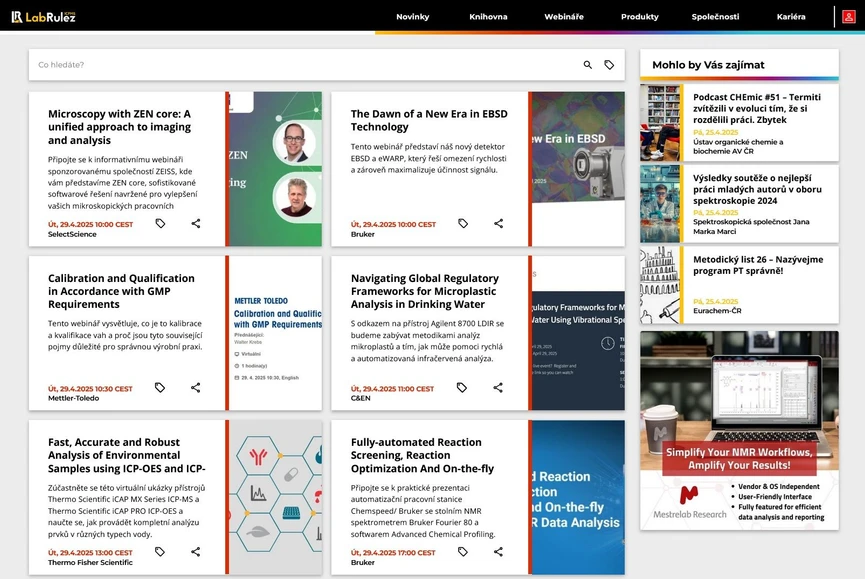Image resolution: width=865 pixels, height=579 pixels.
Task: Open 'Fast, Accurate and Robust Analysis' title
Action: pyautogui.click(x=126, y=455)
